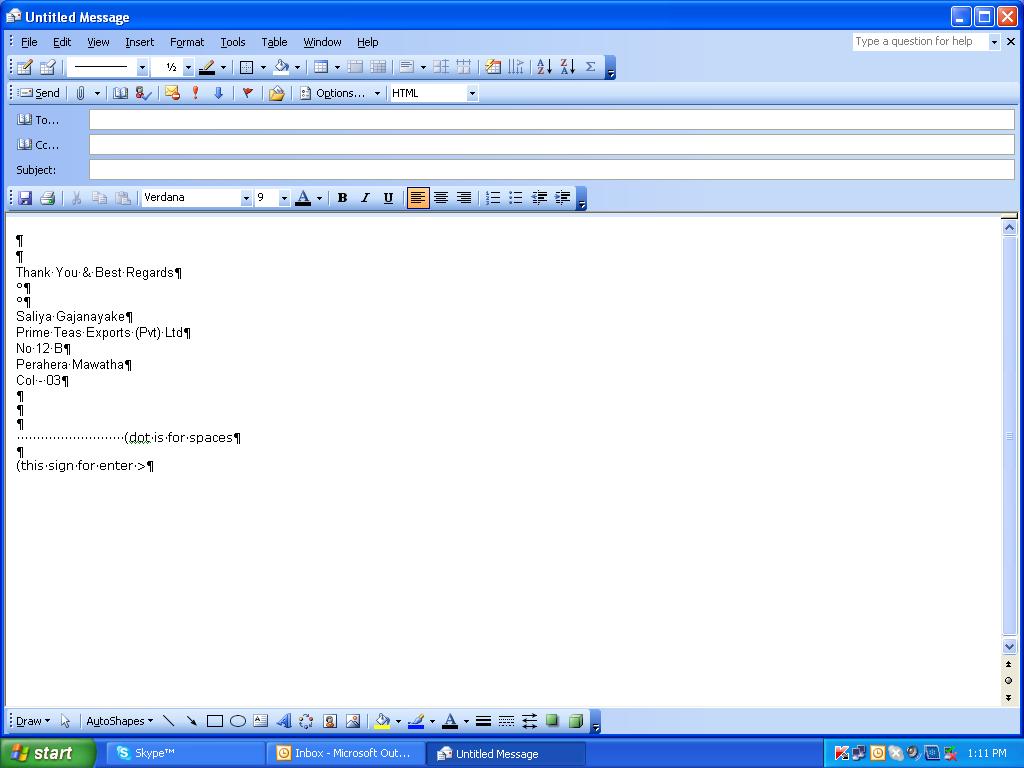Click Decrease Indent icon
Viewport: 1024px width, 768px height.
(x=539, y=198)
